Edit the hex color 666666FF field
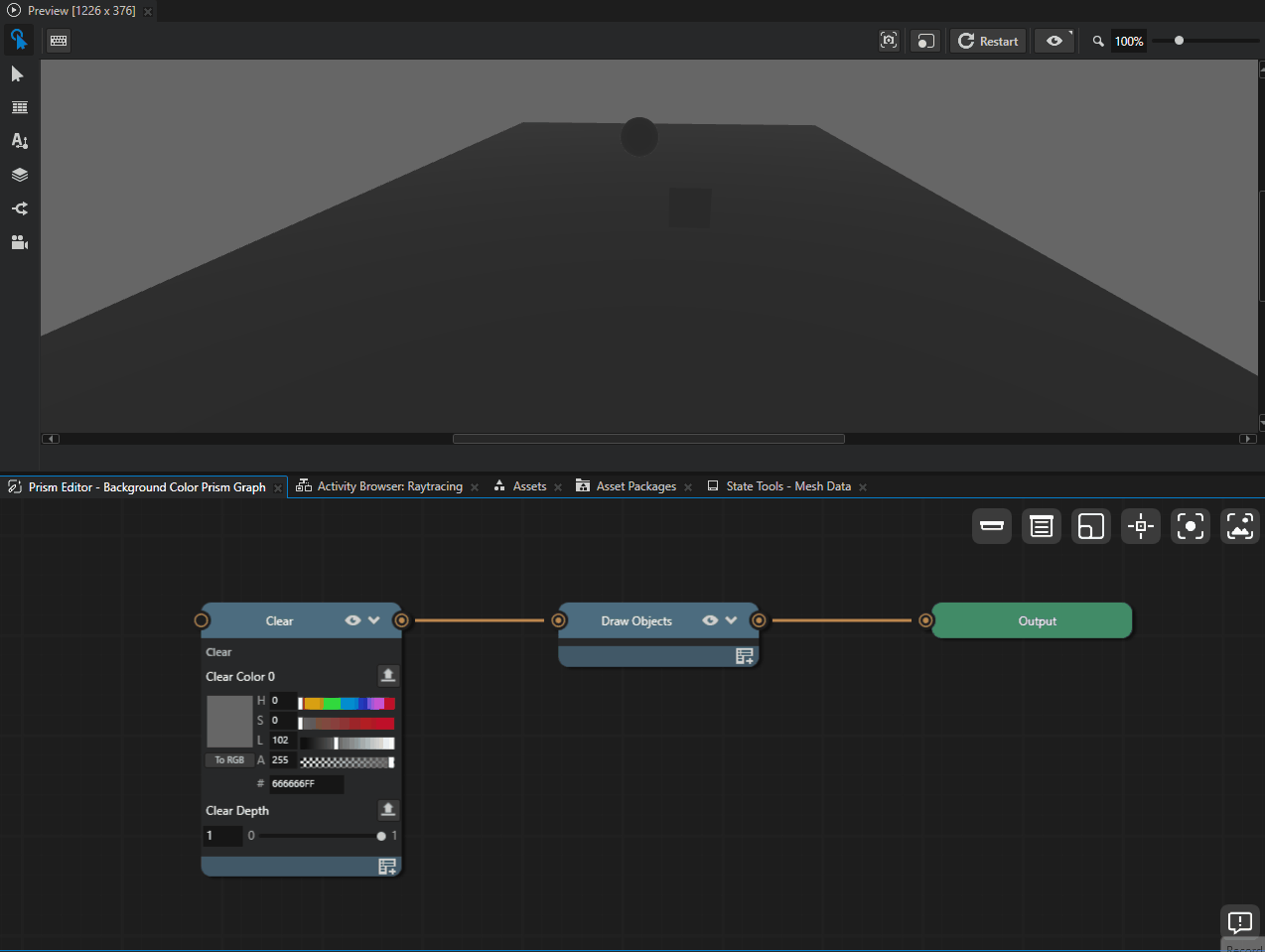This screenshot has height=952, width=1265. pyautogui.click(x=307, y=784)
